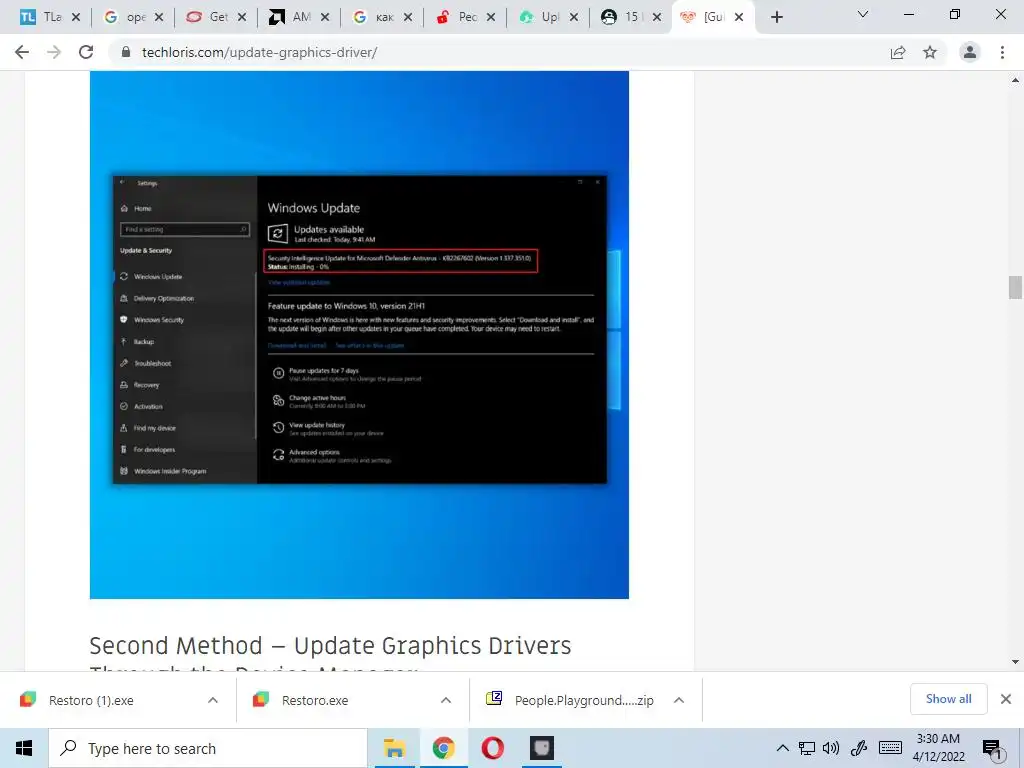Open the network tray icon
This screenshot has width=1024, height=768.
pyautogui.click(x=807, y=748)
